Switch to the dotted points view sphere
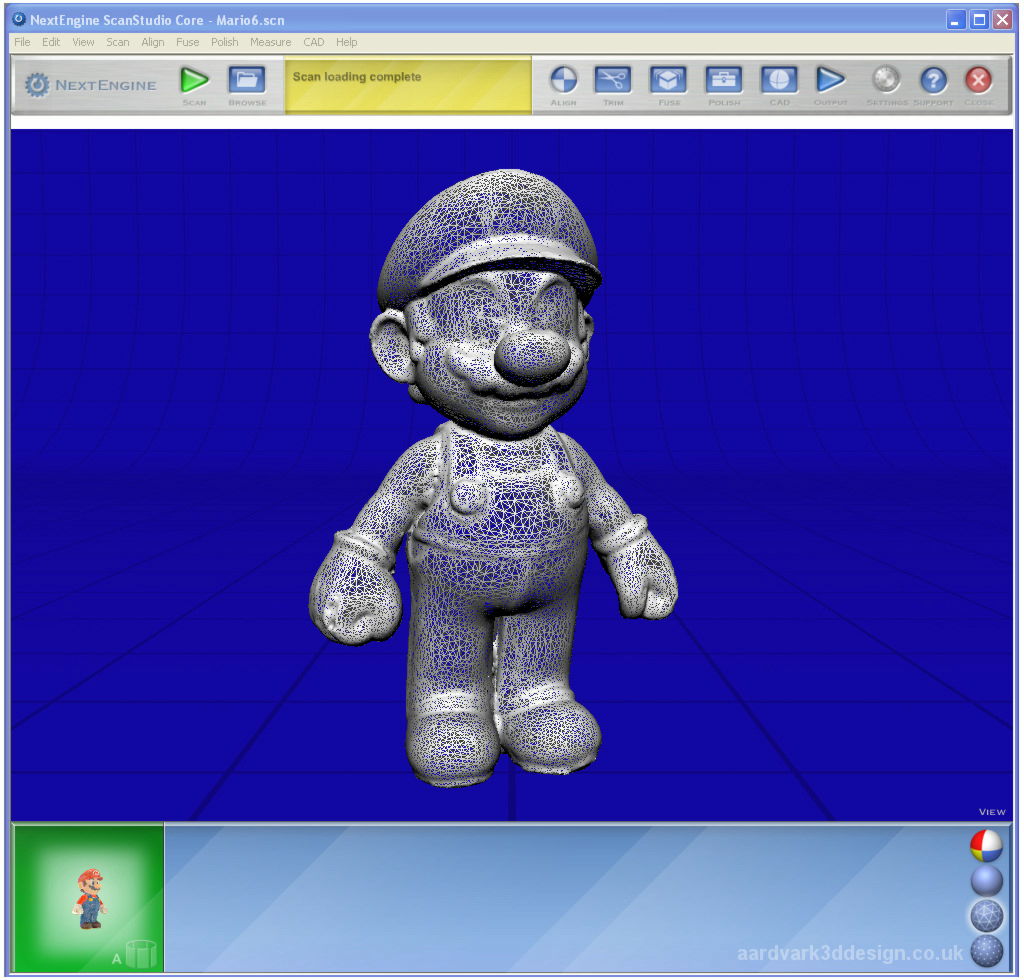Image resolution: width=1024 pixels, height=980 pixels. point(986,951)
